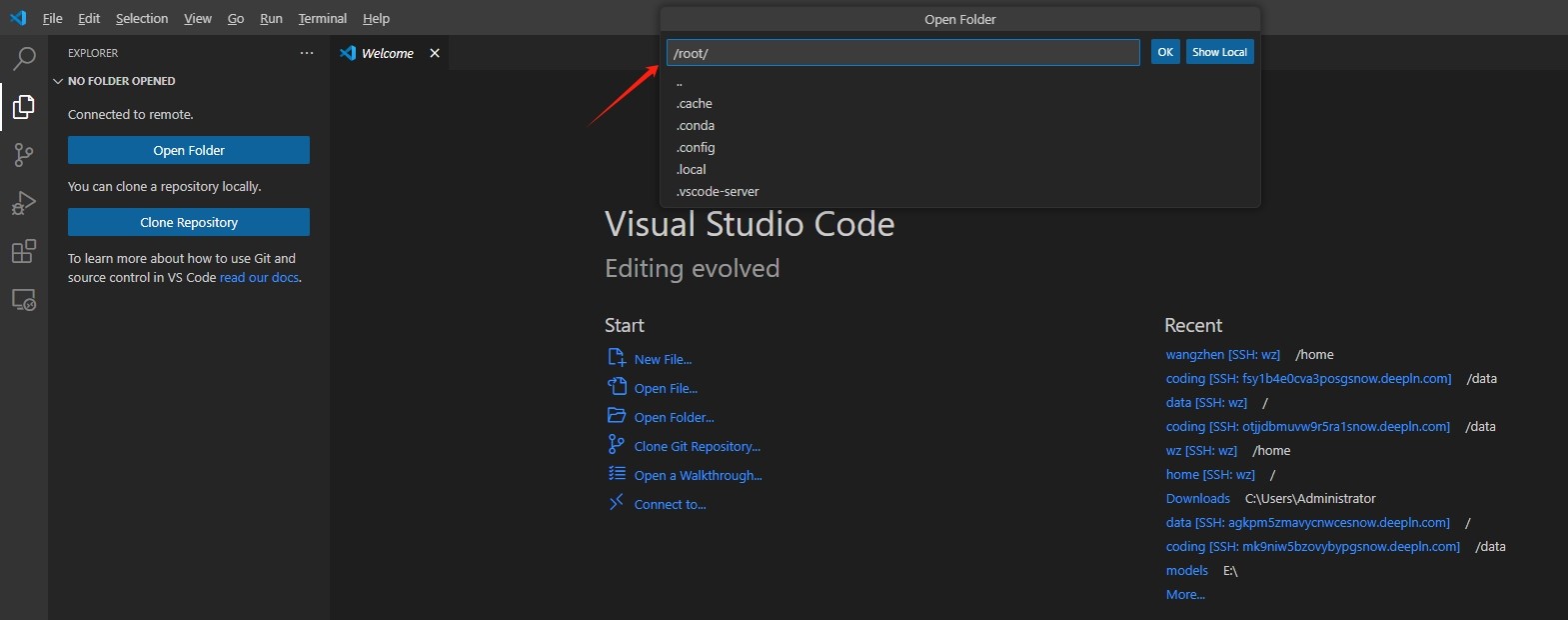Open recent 'wz [SSH: wz]' folder
The width and height of the screenshot is (1568, 620).
click(x=1201, y=450)
